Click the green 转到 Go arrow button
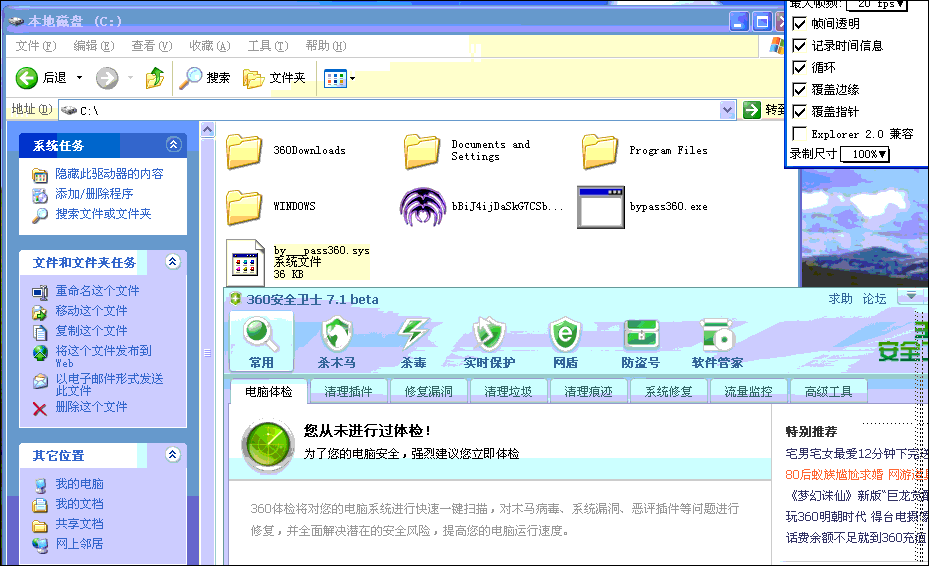 (x=751, y=110)
